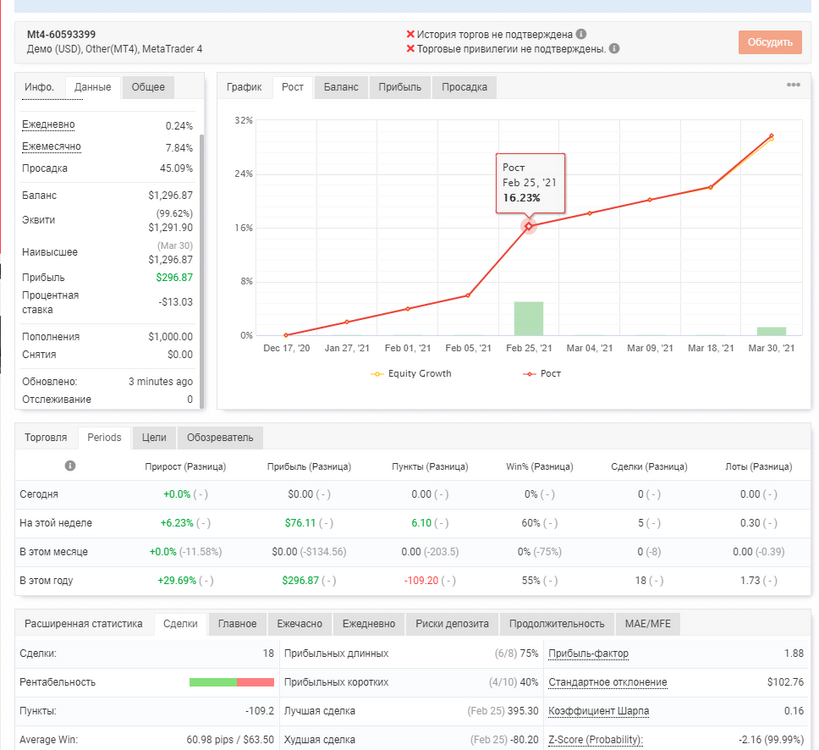819x750 pixels.
Task: Click the Прибыль-фактор link
Action: coord(588,653)
